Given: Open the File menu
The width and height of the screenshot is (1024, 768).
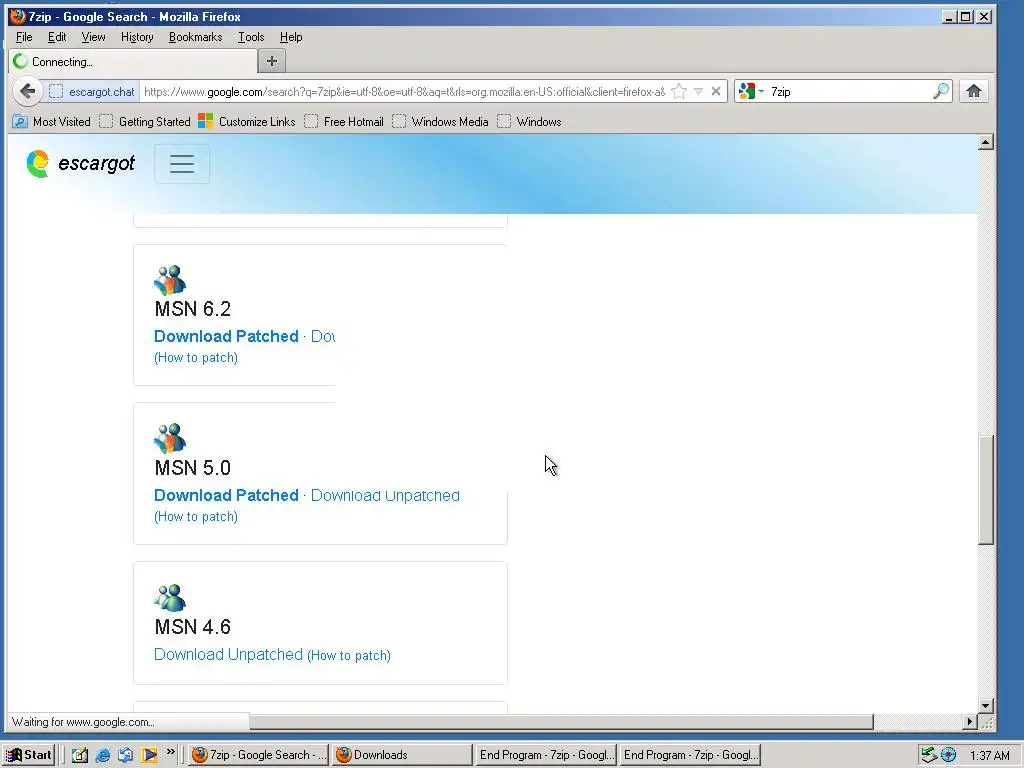Looking at the screenshot, I should [x=24, y=37].
